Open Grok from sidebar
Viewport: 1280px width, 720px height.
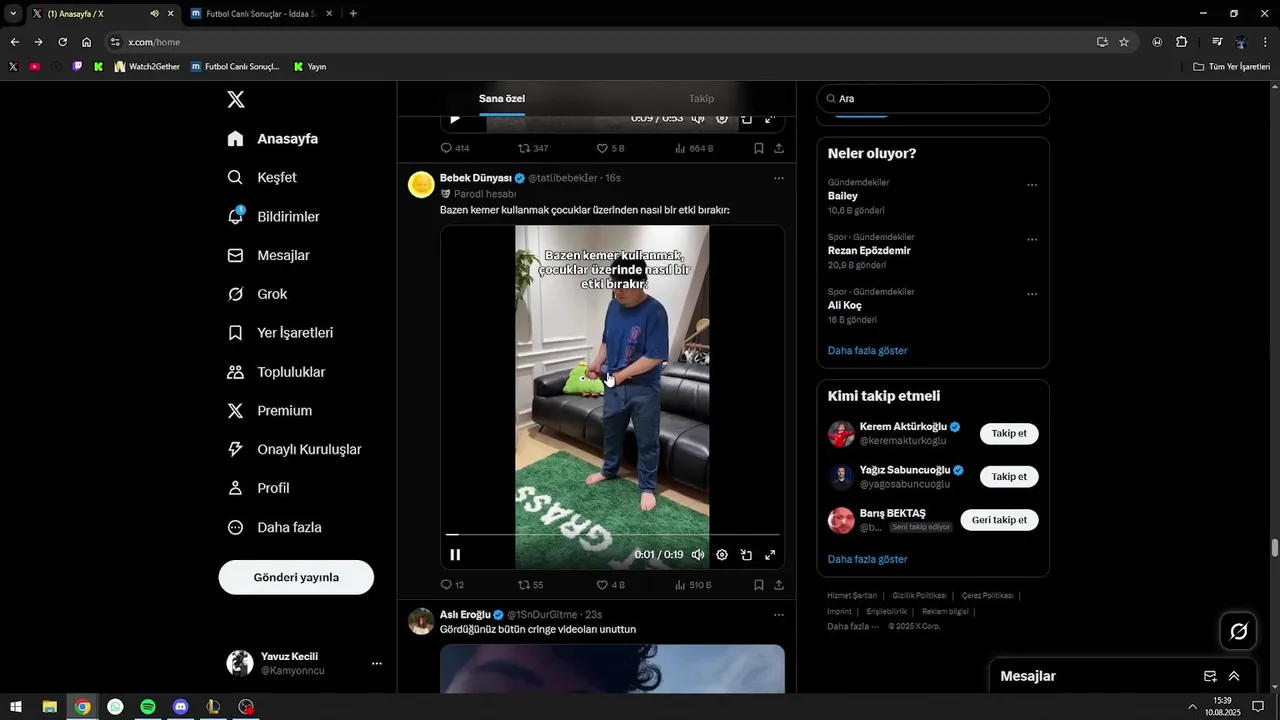click(x=257, y=294)
